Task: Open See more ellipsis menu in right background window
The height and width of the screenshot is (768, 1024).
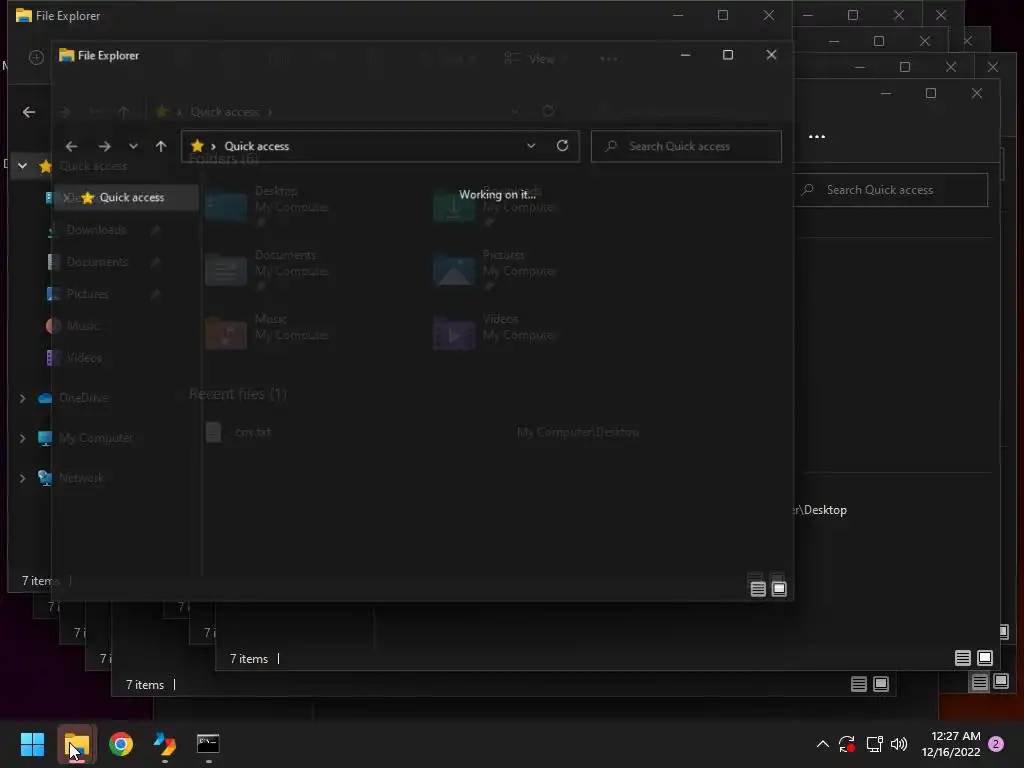Action: 816,136
